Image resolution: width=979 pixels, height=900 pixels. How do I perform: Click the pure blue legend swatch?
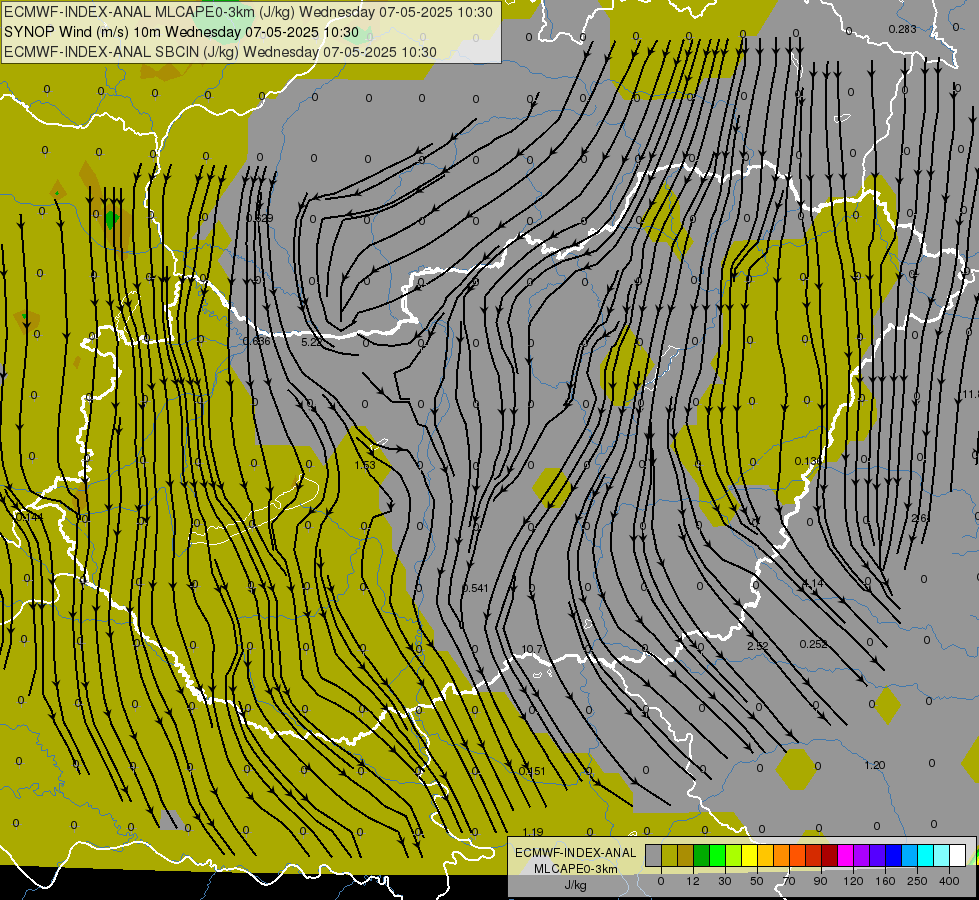893,855
